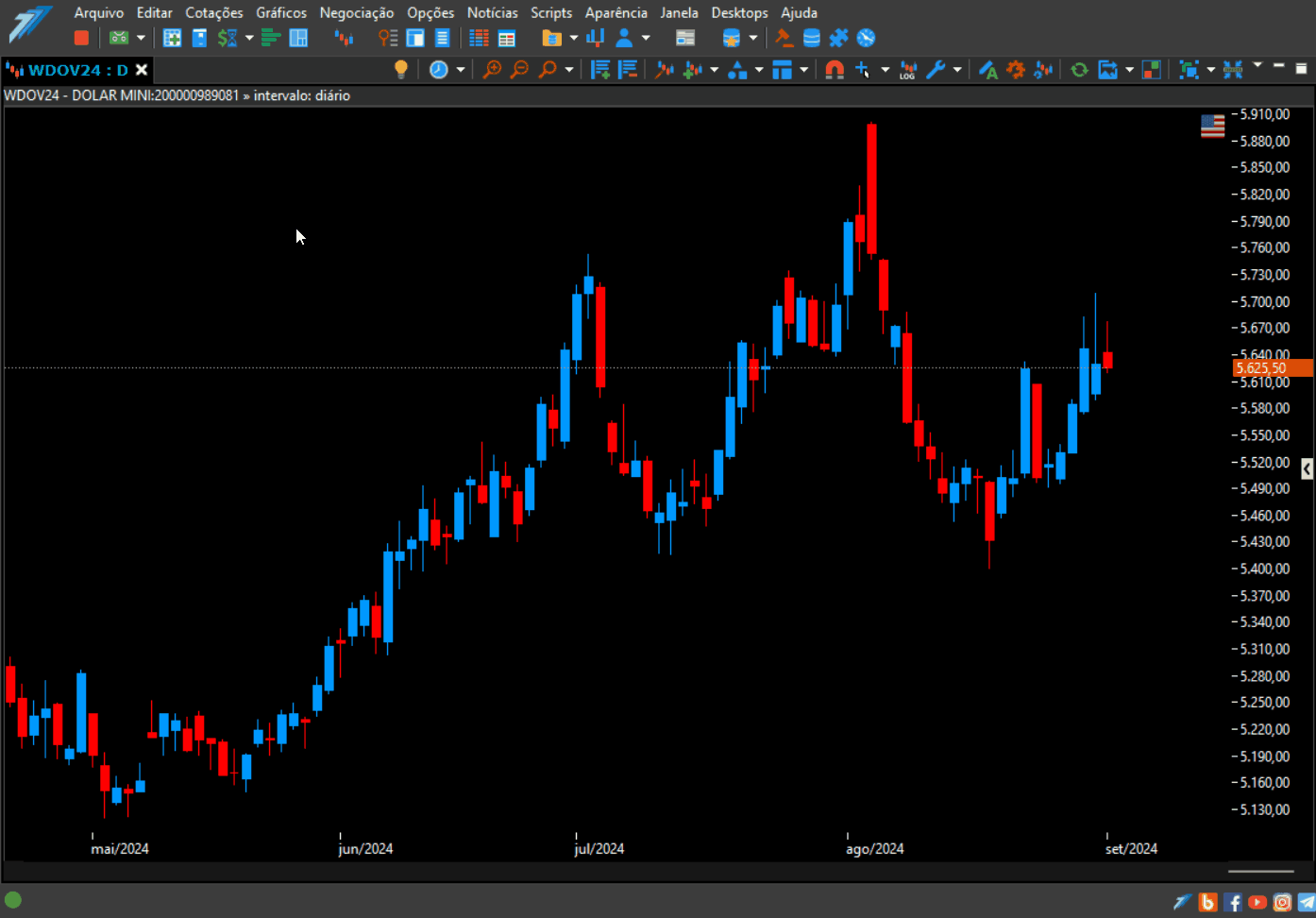The image size is (1316, 918).
Task: Open dropdown beside the shapes drawing icon
Action: click(759, 70)
